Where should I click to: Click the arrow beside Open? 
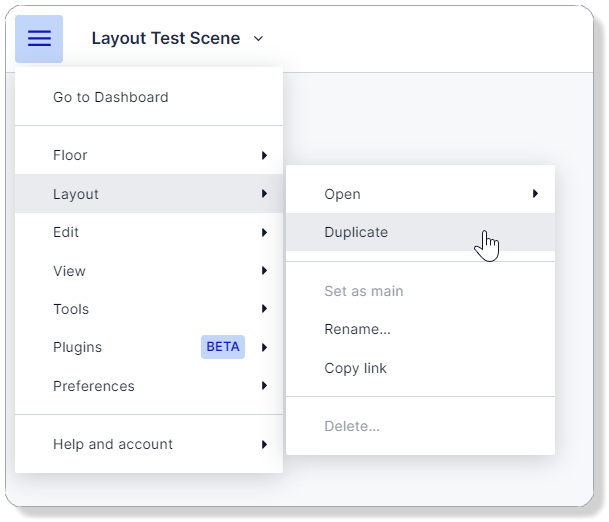536,194
